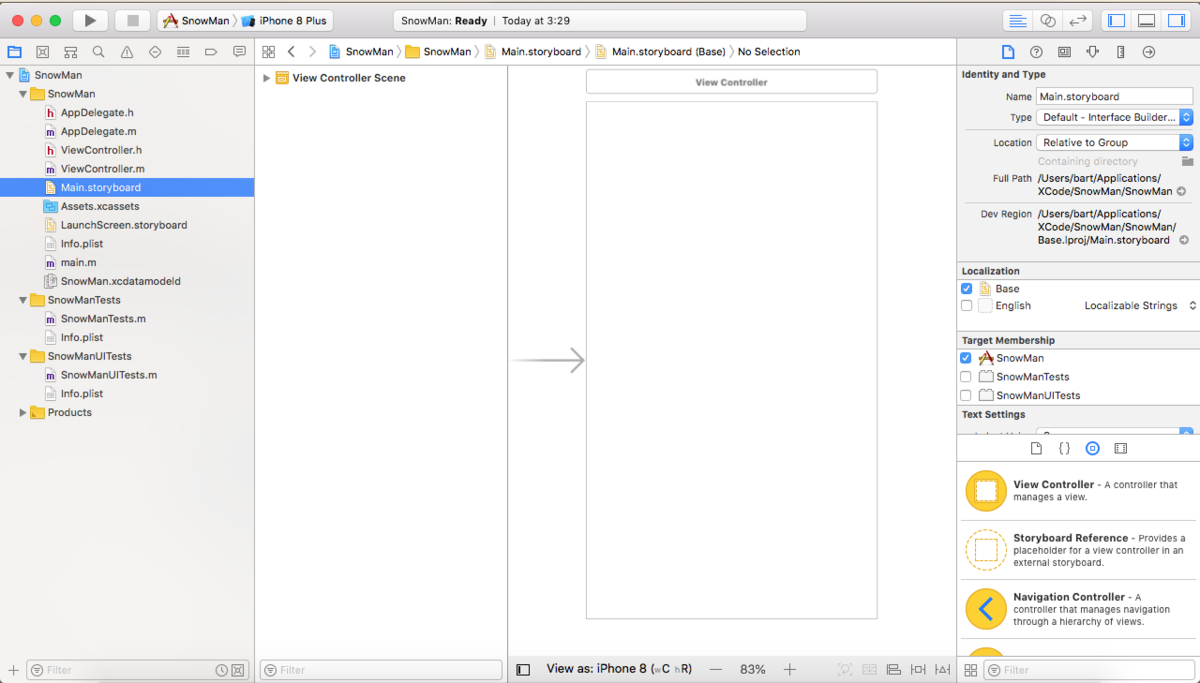The image size is (1200, 683).
Task: Focus the Project navigator filter field
Action: pyautogui.click(x=137, y=670)
